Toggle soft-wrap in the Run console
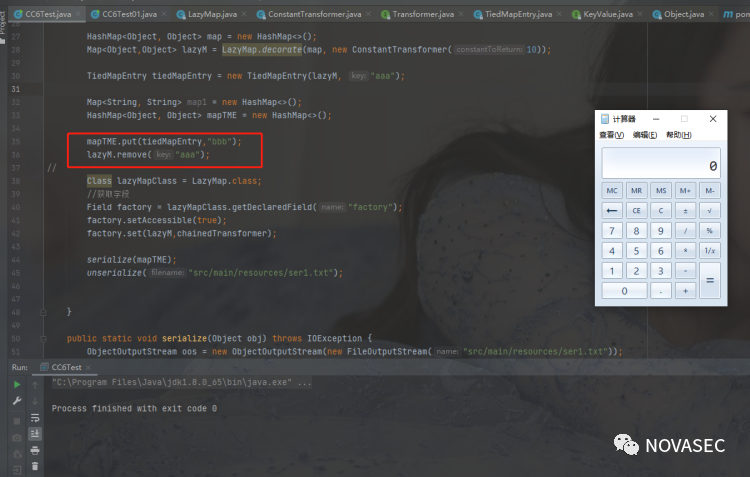The height and width of the screenshot is (477, 750). [x=35, y=418]
